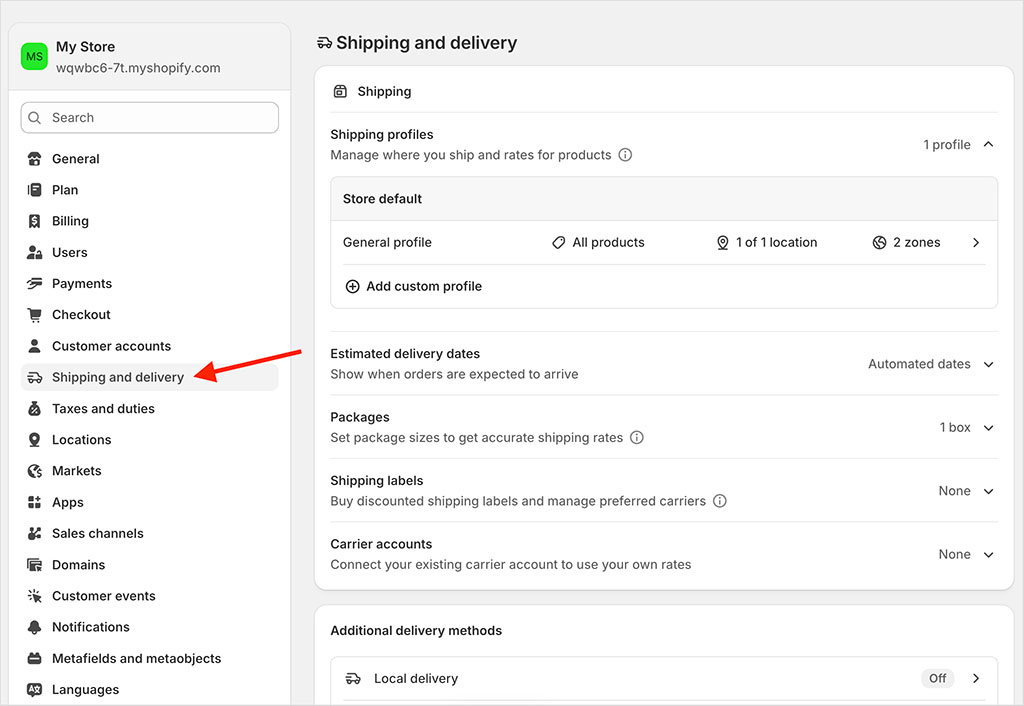The height and width of the screenshot is (706, 1024).
Task: Click the '1 box' value
Action: point(955,427)
